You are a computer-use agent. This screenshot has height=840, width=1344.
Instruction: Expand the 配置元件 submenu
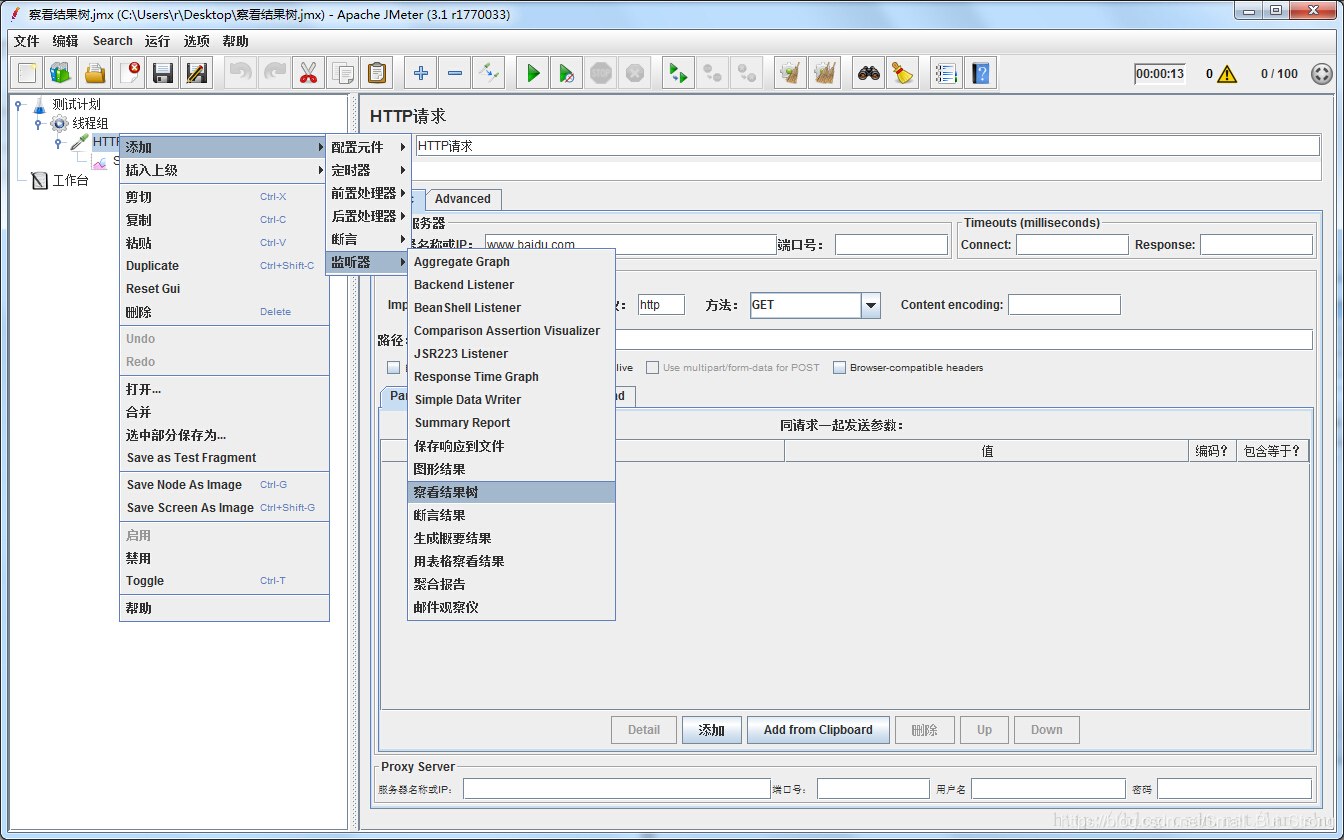[368, 147]
